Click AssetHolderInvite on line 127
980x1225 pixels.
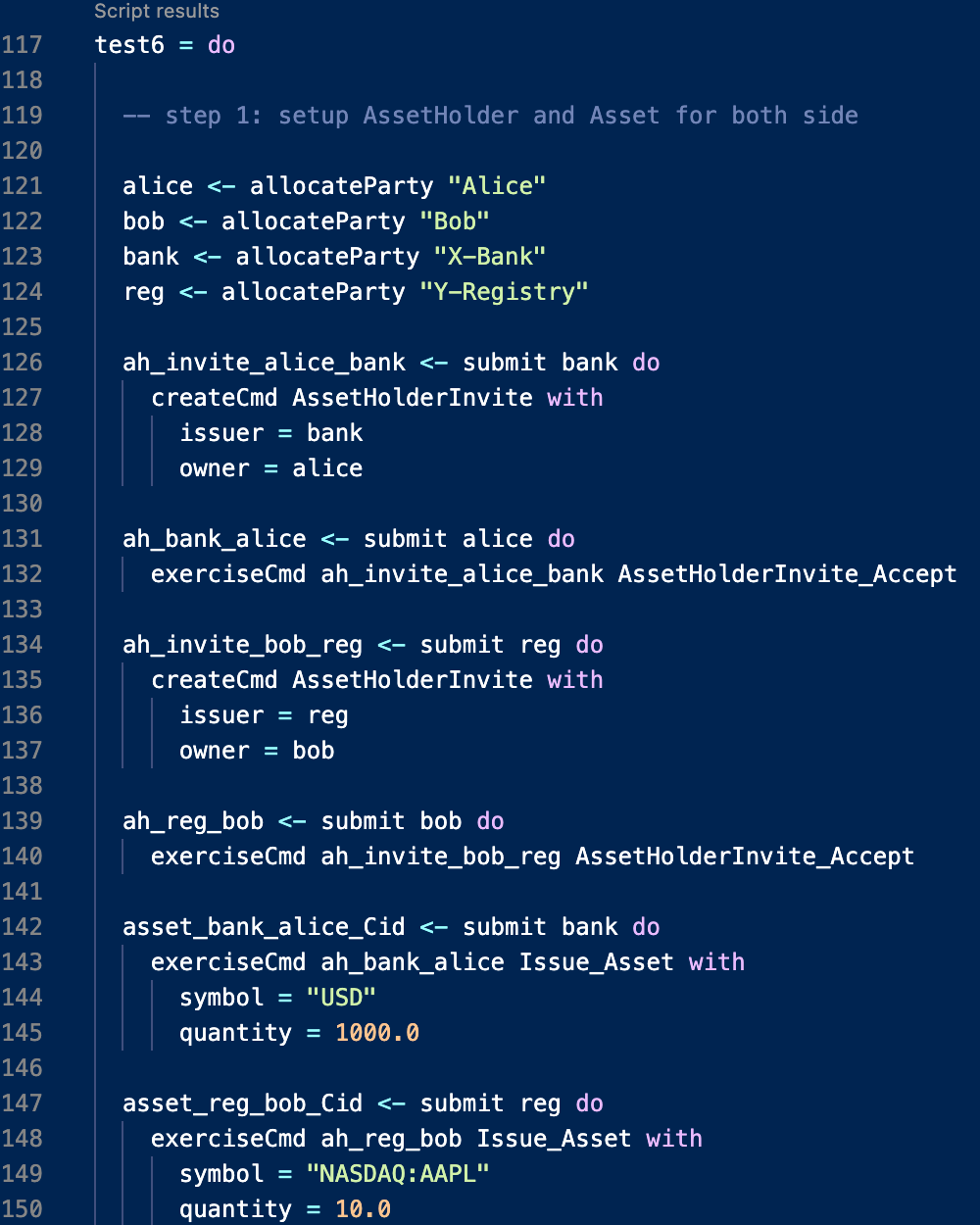(x=413, y=398)
